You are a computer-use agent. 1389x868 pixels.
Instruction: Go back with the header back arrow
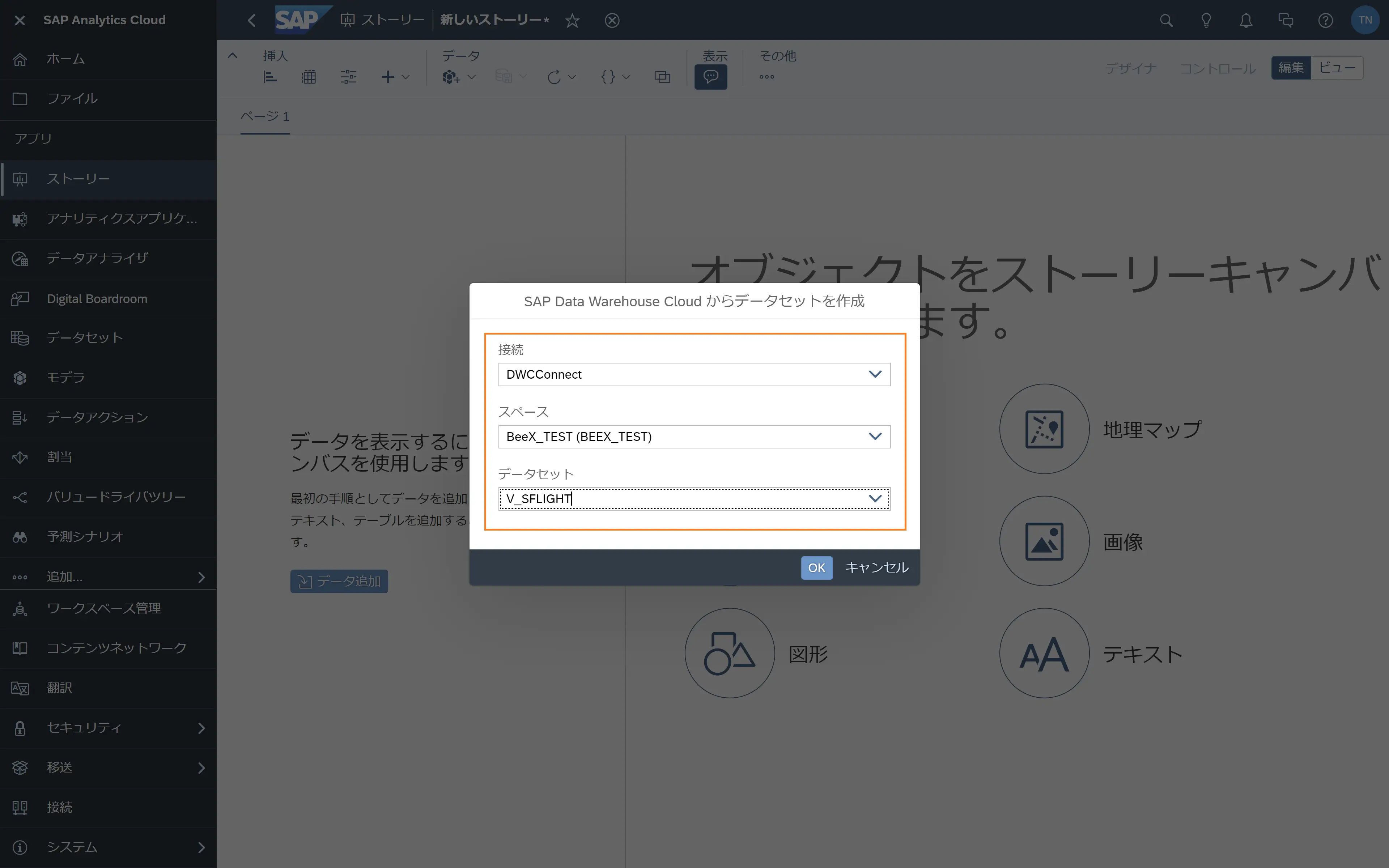(x=251, y=21)
